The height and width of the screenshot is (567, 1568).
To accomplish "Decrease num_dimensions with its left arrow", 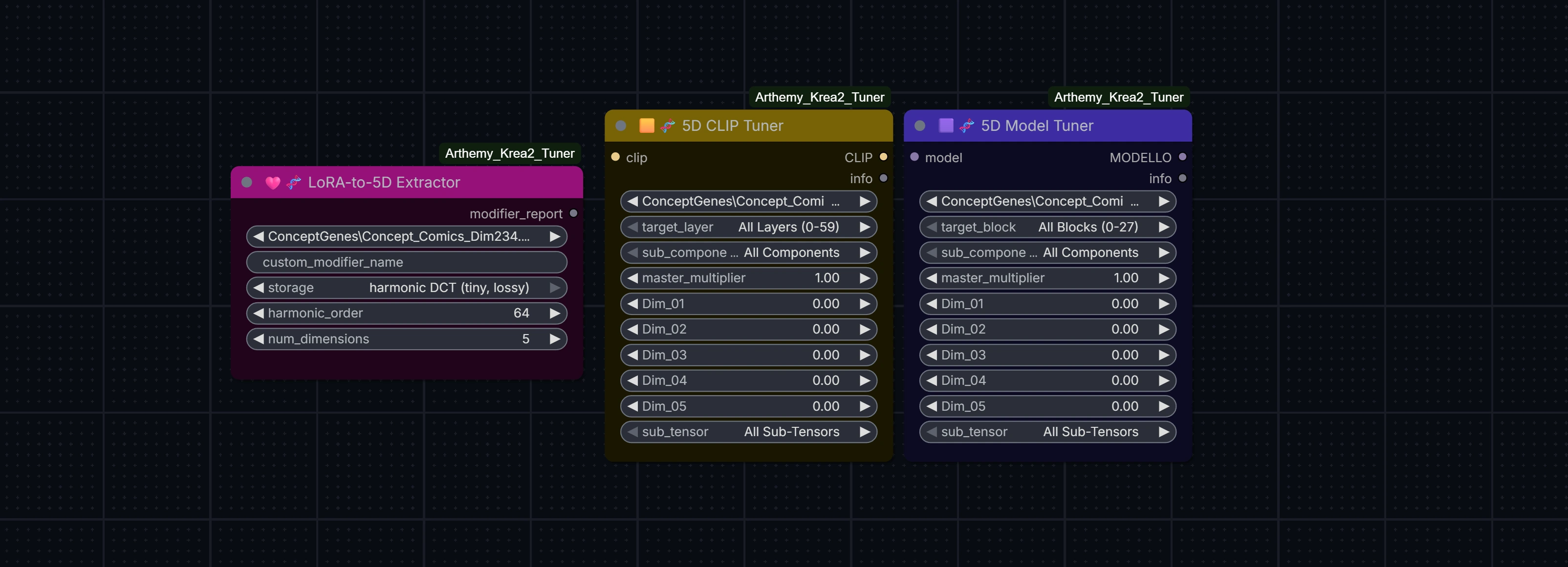I will 259,339.
